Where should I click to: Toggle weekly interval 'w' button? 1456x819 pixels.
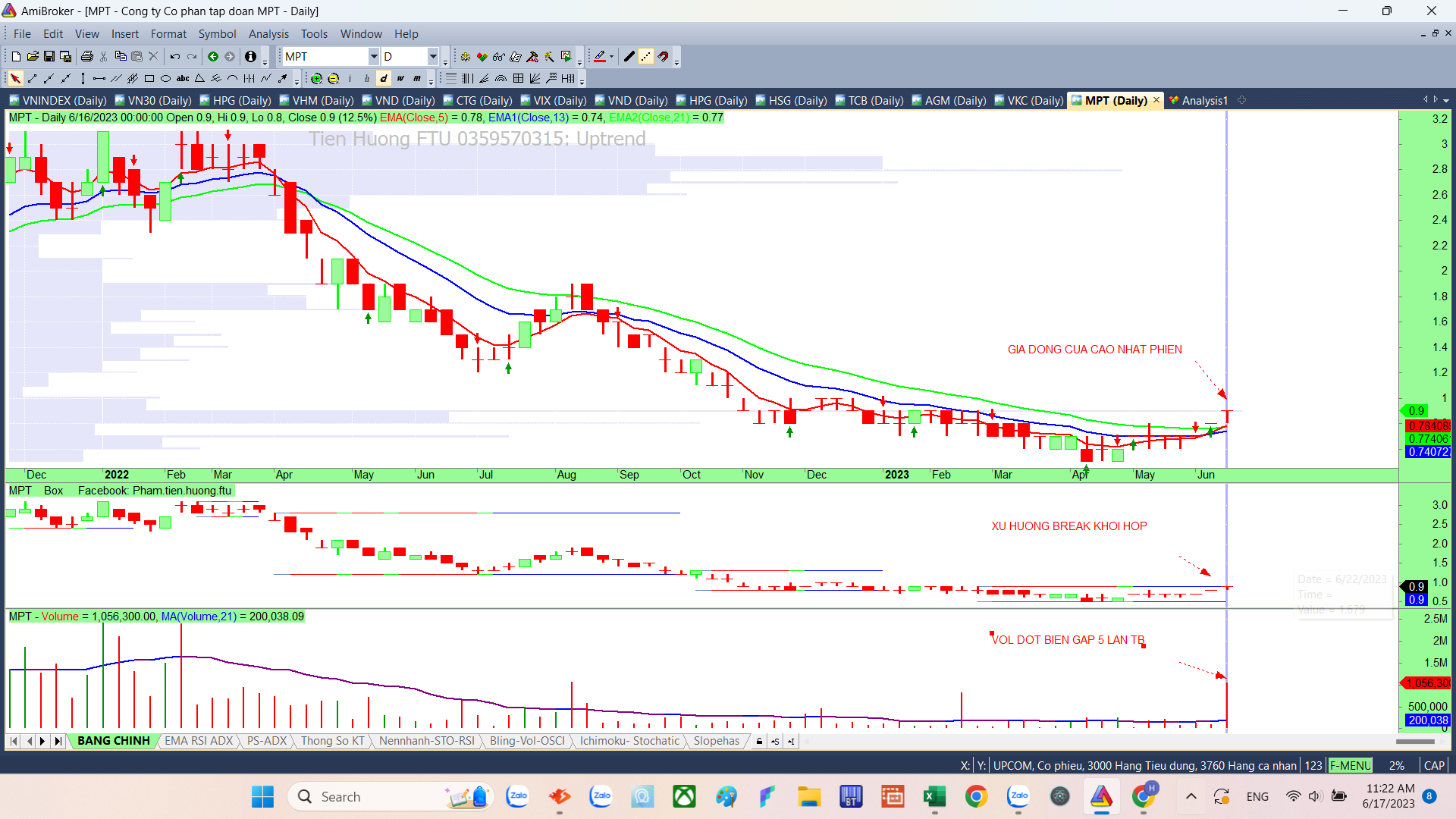(400, 79)
